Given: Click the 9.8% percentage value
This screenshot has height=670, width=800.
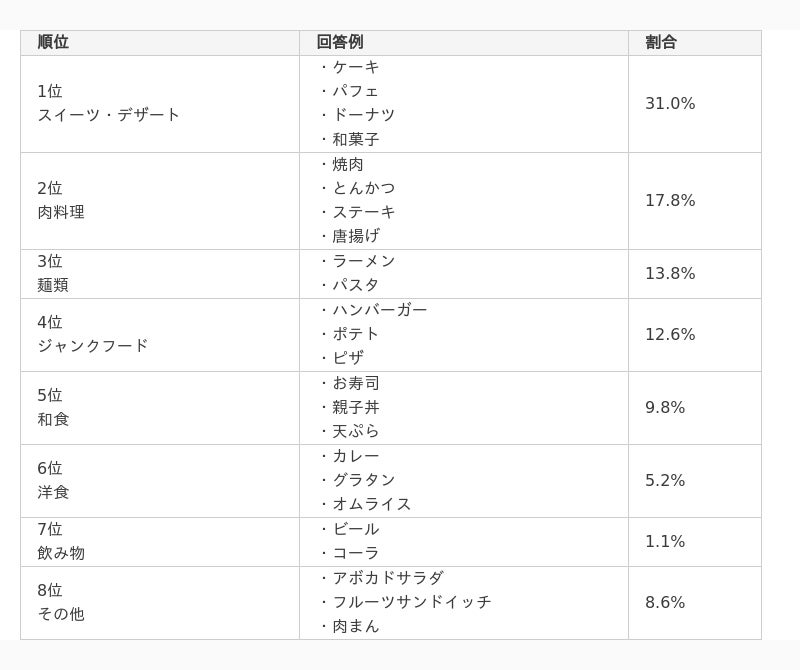Looking at the screenshot, I should (x=665, y=407).
